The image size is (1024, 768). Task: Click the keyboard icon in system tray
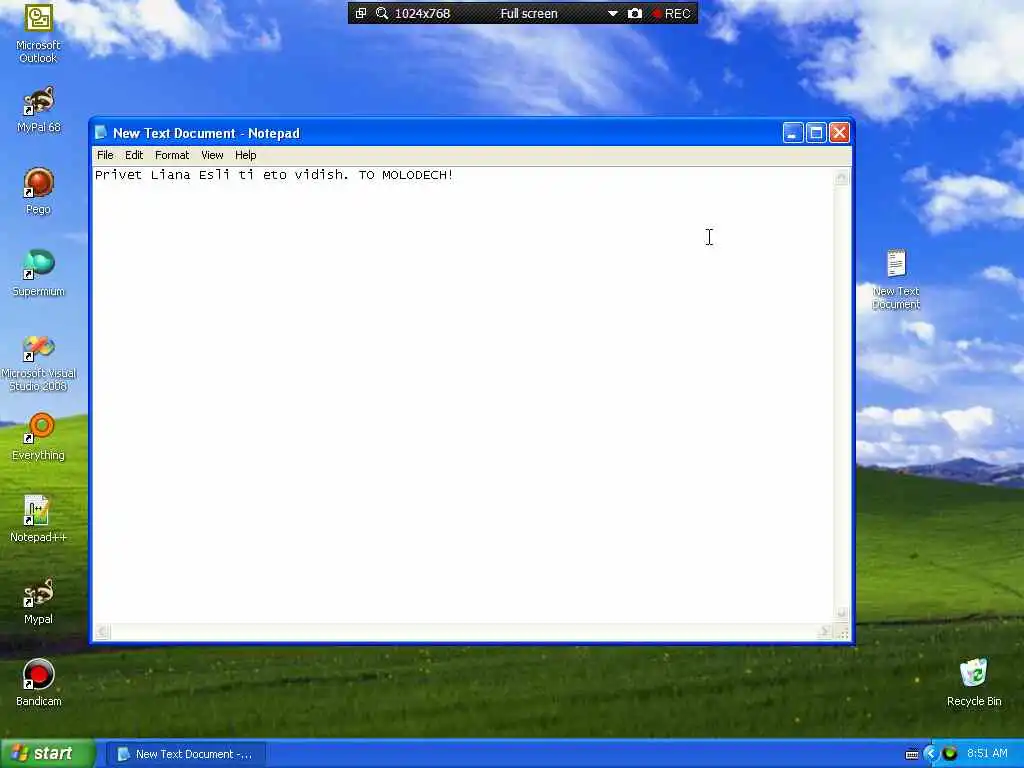[x=912, y=754]
